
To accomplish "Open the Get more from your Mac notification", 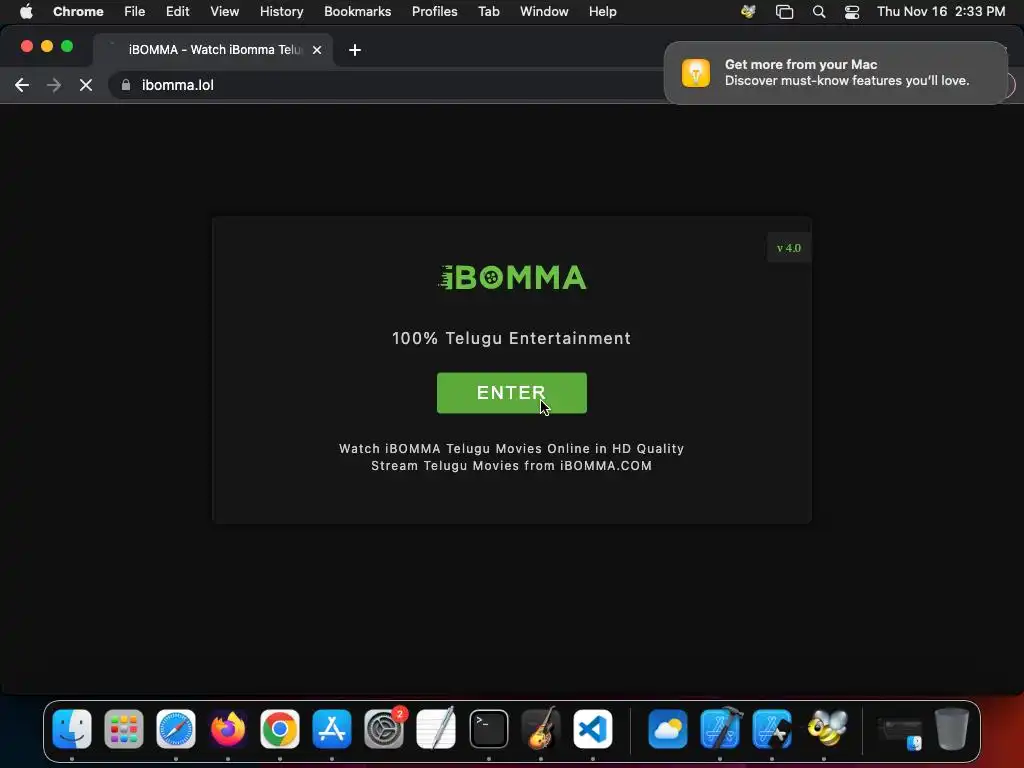I will click(x=836, y=72).
